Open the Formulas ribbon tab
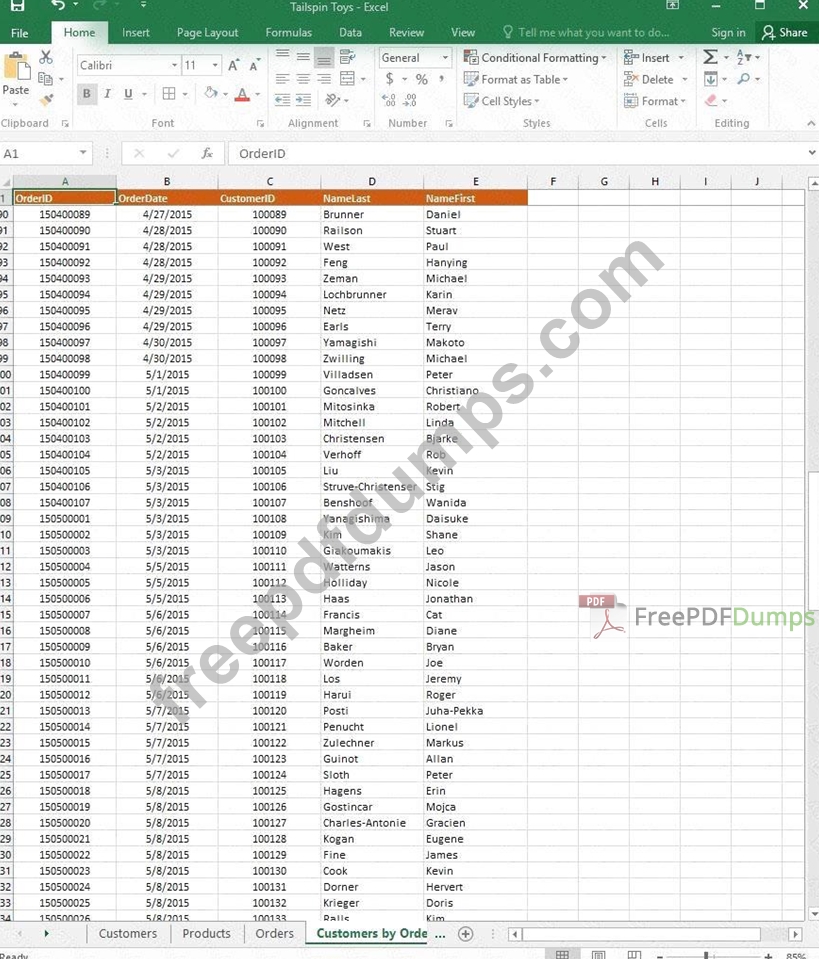Viewport: 819px width, 959px height. pyautogui.click(x=289, y=32)
